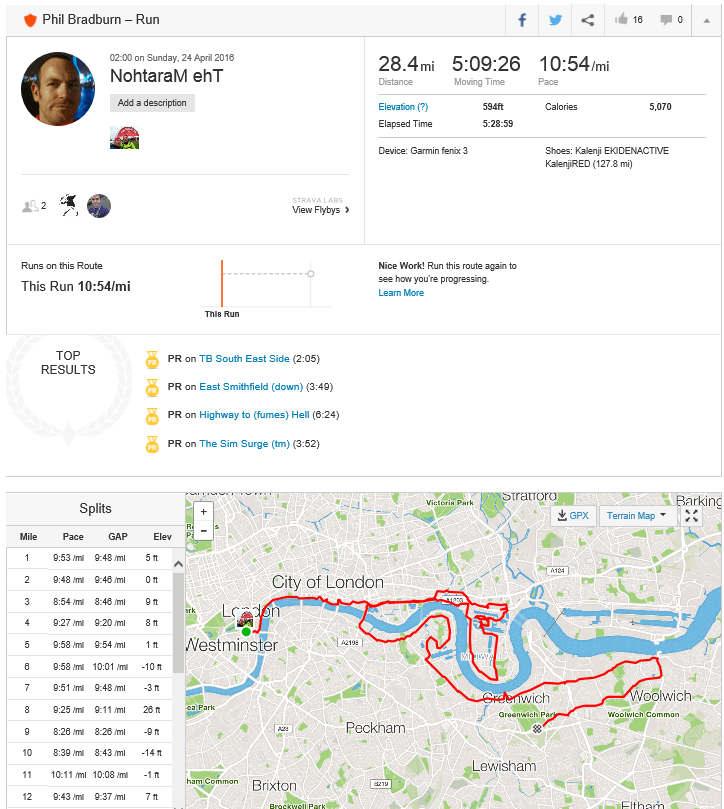Open East Smithfield (down) segment
The width and height of the screenshot is (724, 809).
[250, 386]
